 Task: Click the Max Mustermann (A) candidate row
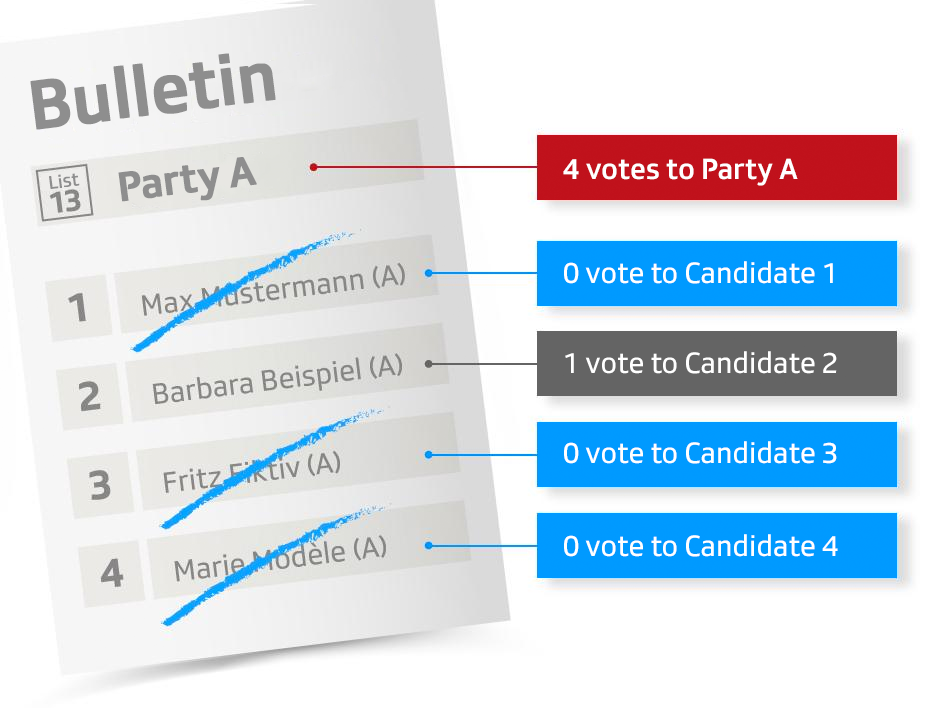273,288
